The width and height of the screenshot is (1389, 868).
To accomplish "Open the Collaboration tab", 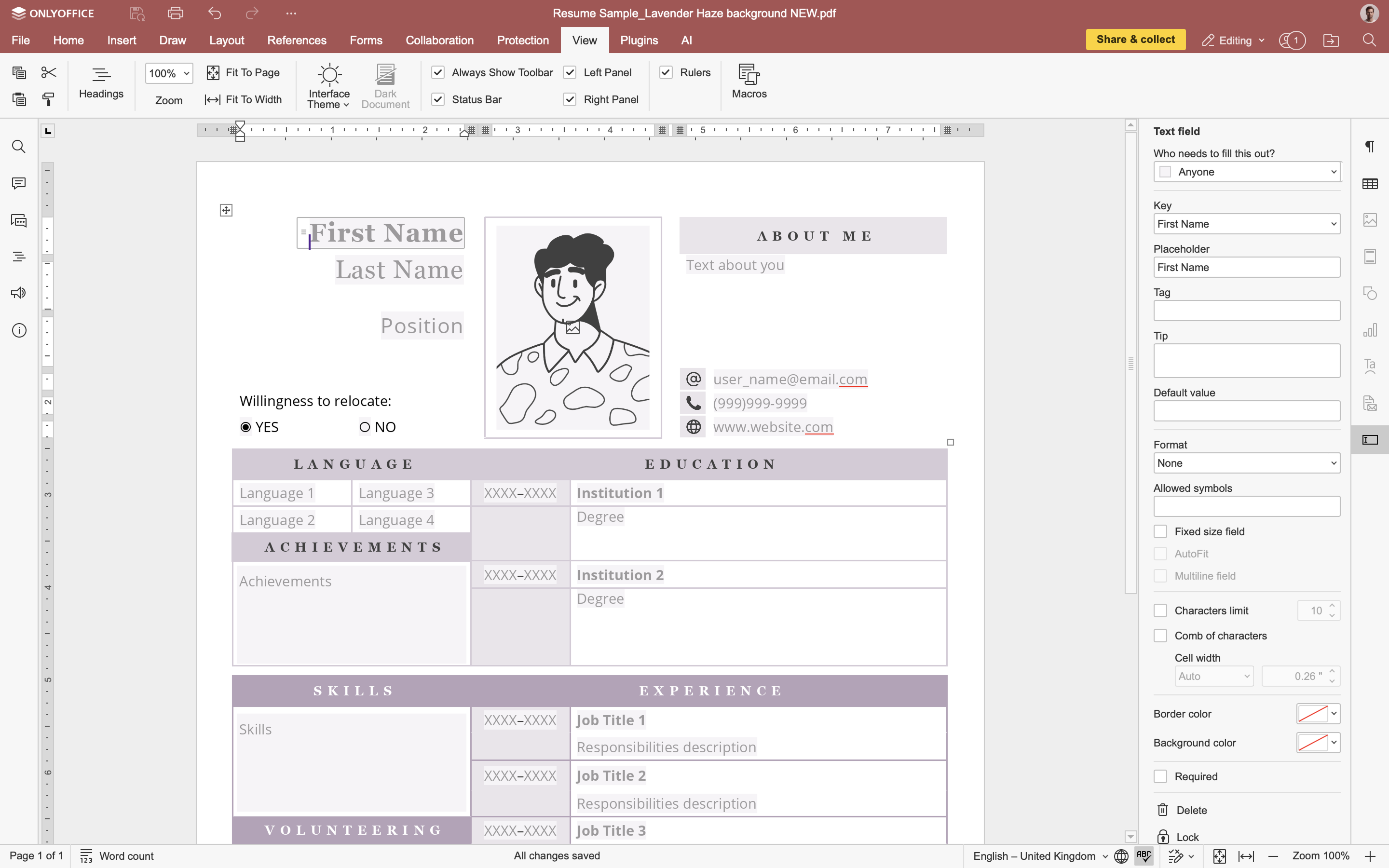I will pyautogui.click(x=439, y=40).
